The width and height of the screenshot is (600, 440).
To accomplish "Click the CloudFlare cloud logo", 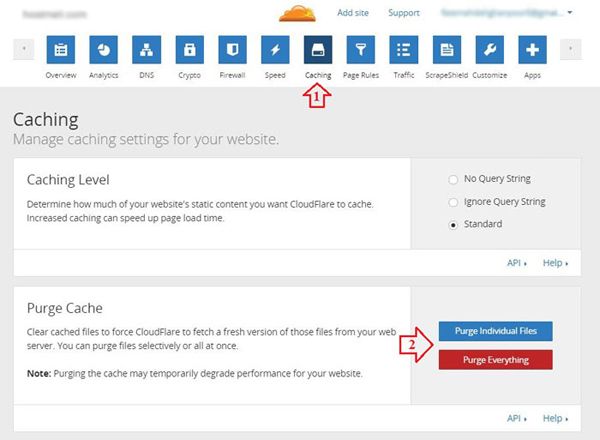I will (297, 14).
